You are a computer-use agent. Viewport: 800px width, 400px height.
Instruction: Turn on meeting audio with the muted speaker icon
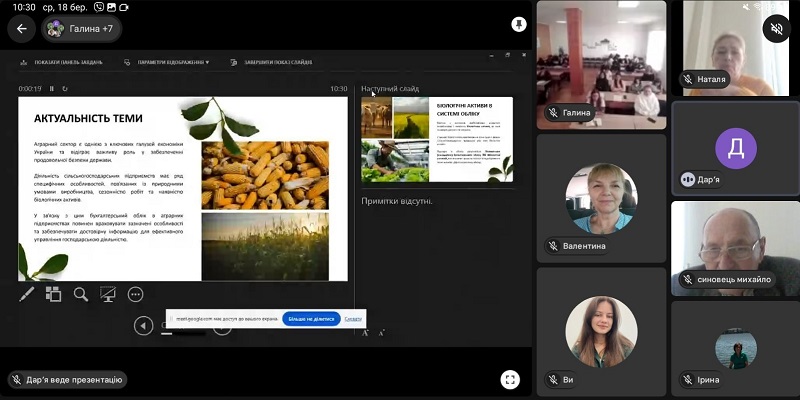[775, 29]
